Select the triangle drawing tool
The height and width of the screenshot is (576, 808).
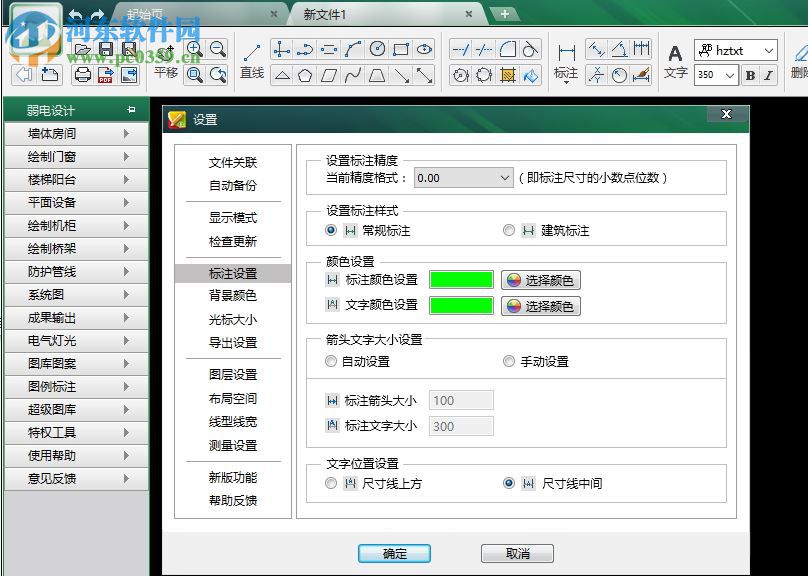(283, 74)
